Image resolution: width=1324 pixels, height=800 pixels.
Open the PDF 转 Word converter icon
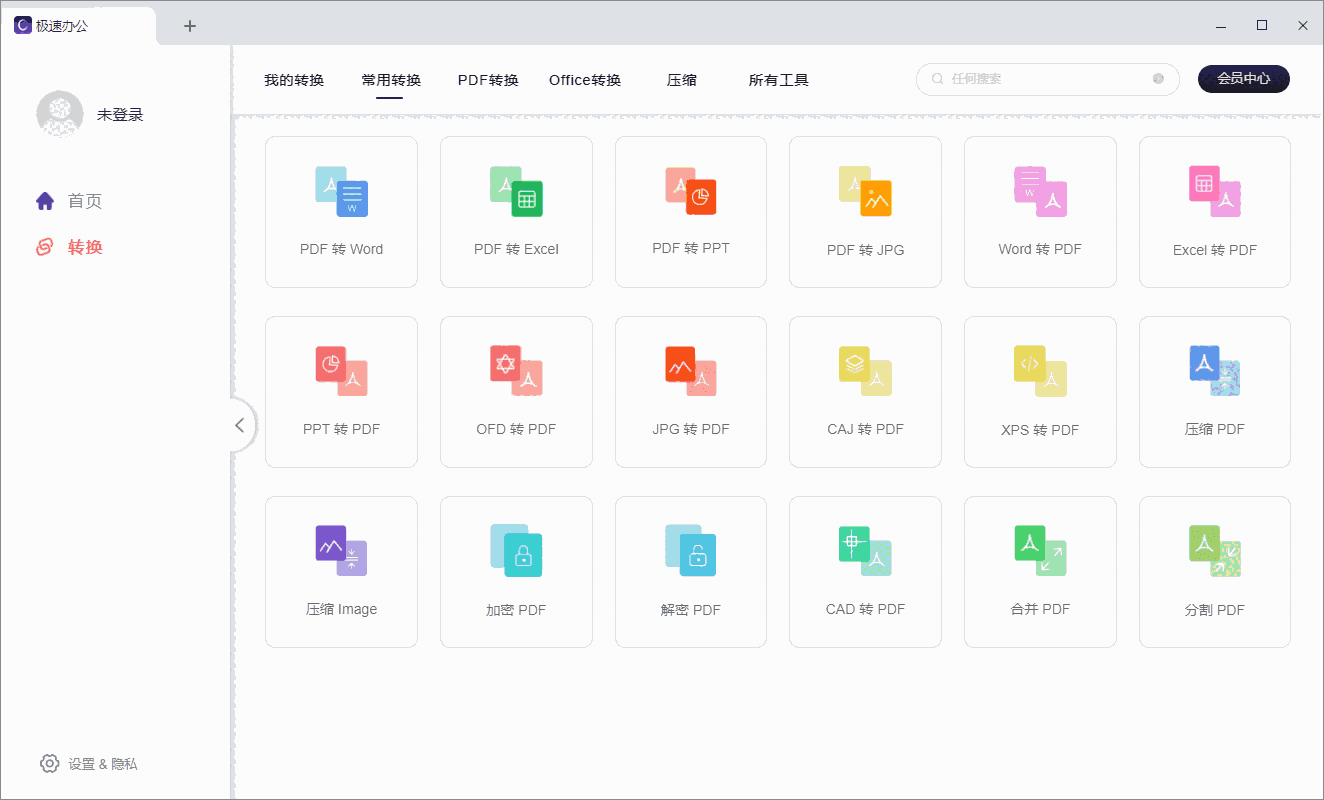click(342, 192)
